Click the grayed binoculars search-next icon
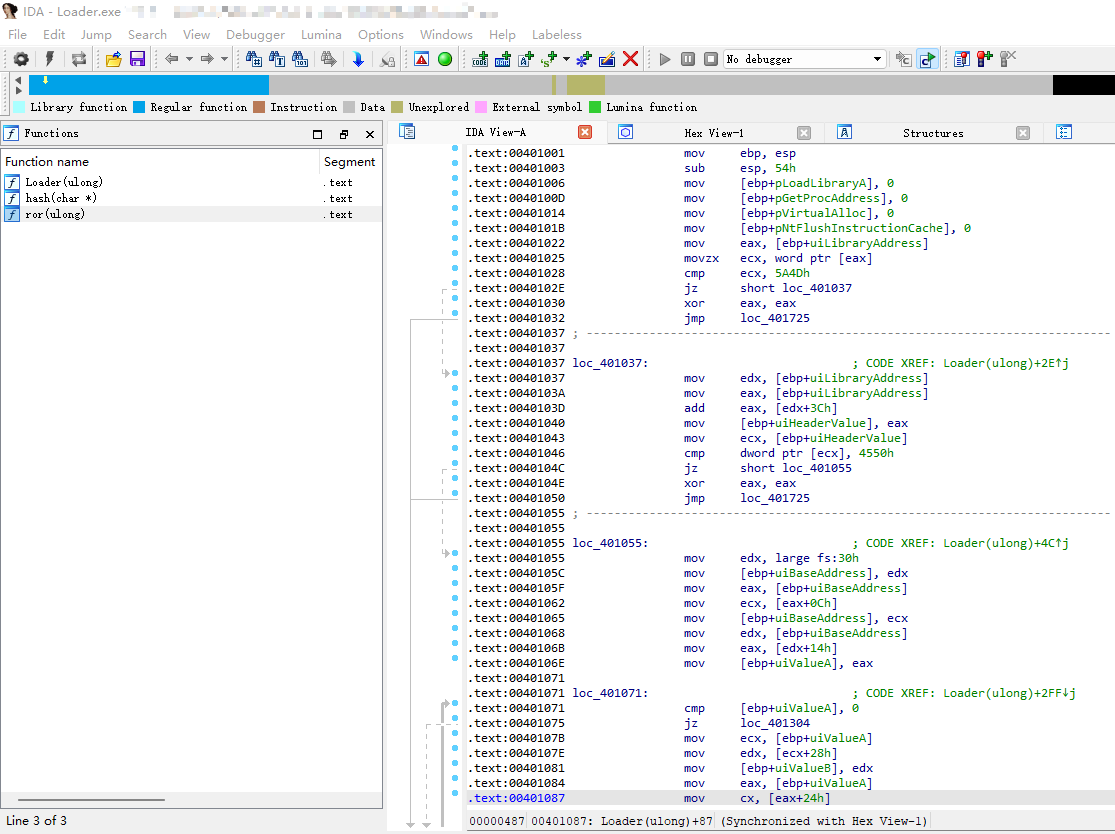This screenshot has height=834, width=1115. click(329, 59)
